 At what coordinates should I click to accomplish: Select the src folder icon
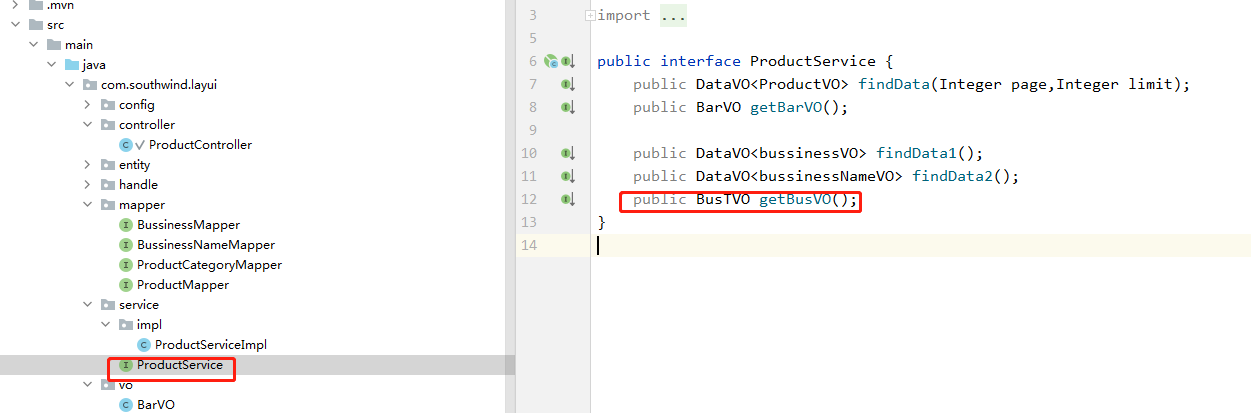[35, 25]
